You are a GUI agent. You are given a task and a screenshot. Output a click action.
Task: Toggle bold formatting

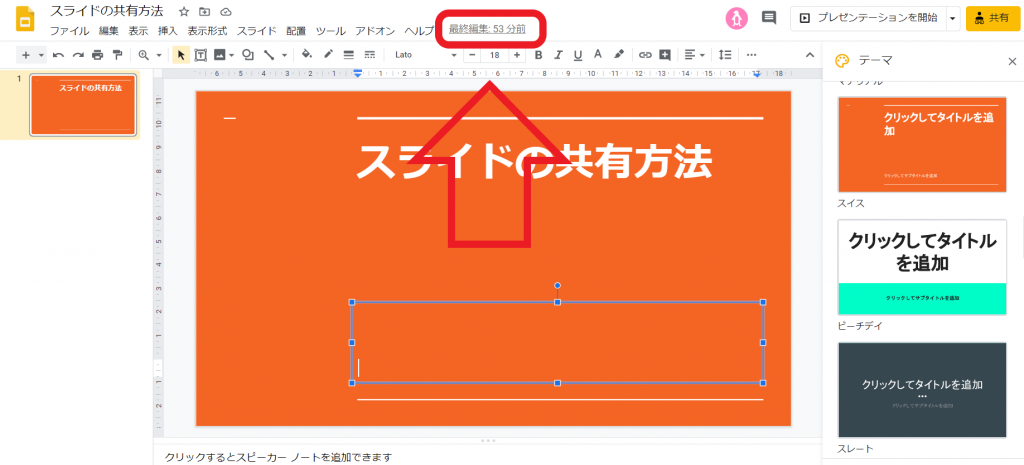538,55
